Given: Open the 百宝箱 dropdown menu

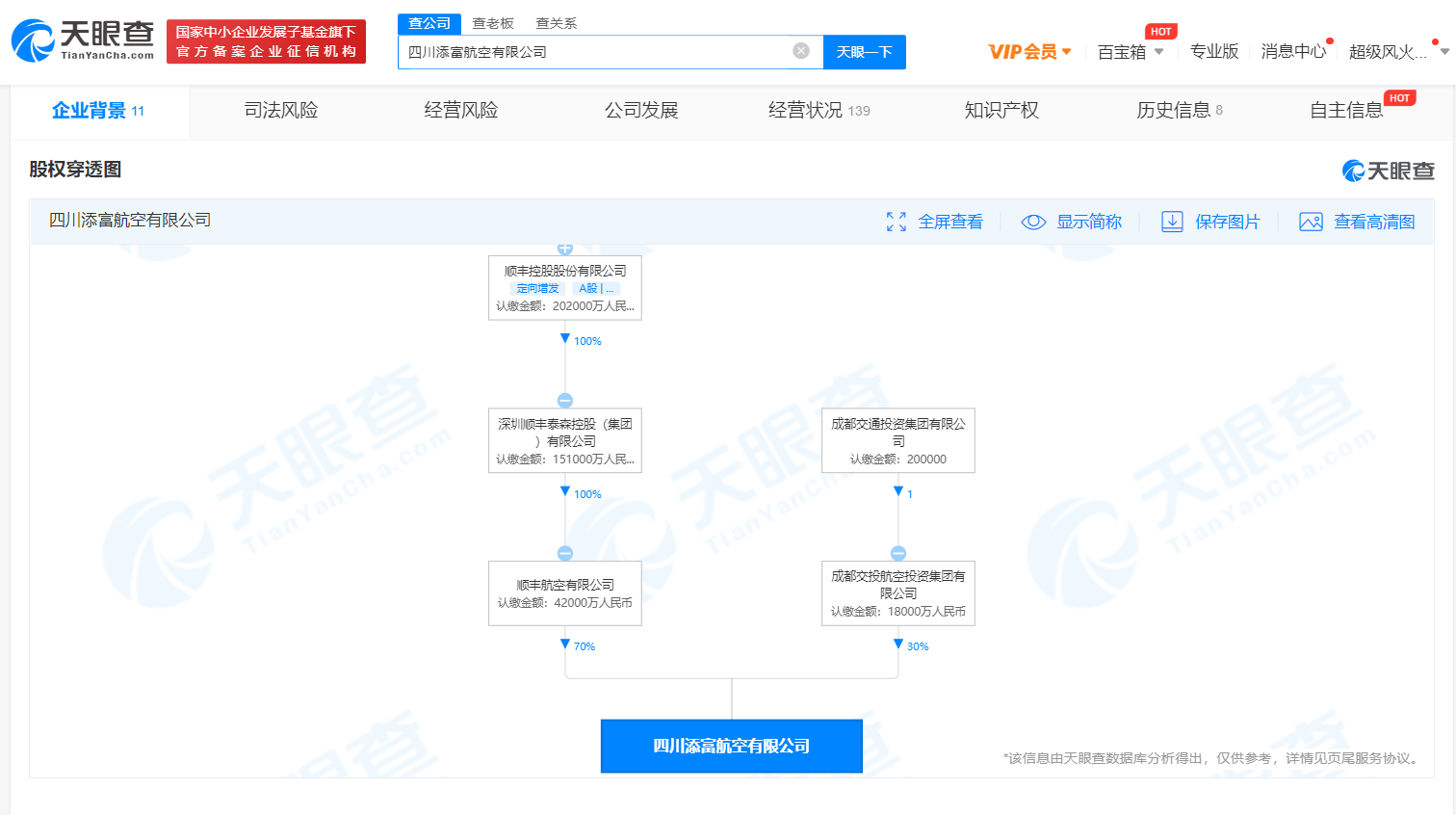Looking at the screenshot, I should [x=1131, y=52].
